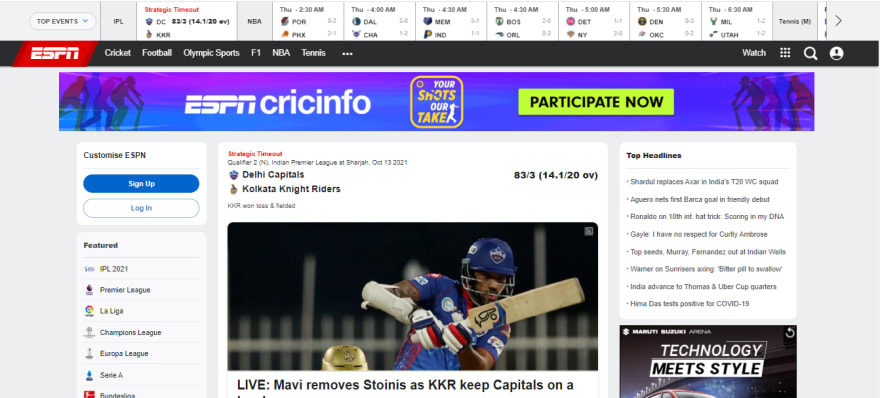Click Delhi Capitals team name

point(273,175)
